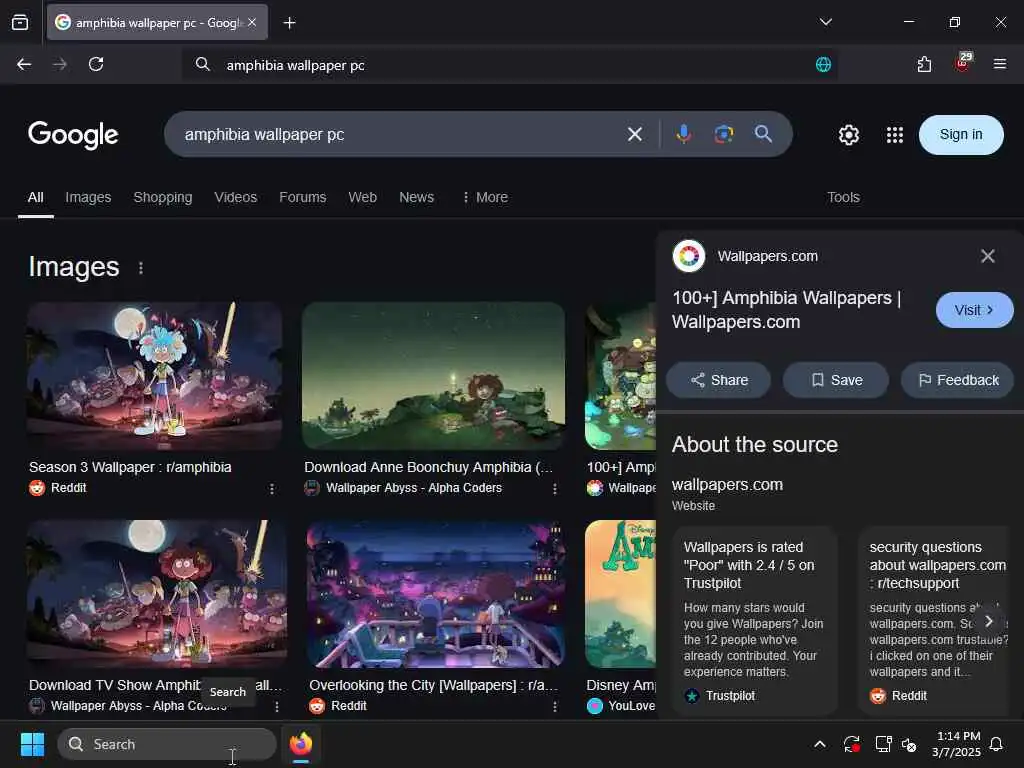Expand the More search filters menu
The height and width of the screenshot is (768, 1024).
[x=485, y=197]
